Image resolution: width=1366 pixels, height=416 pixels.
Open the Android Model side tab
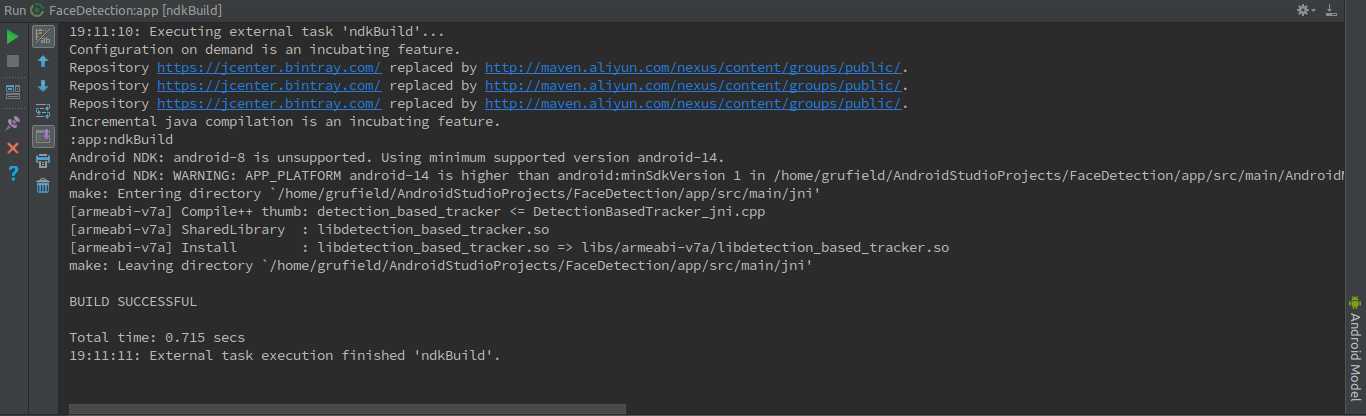pyautogui.click(x=1355, y=349)
